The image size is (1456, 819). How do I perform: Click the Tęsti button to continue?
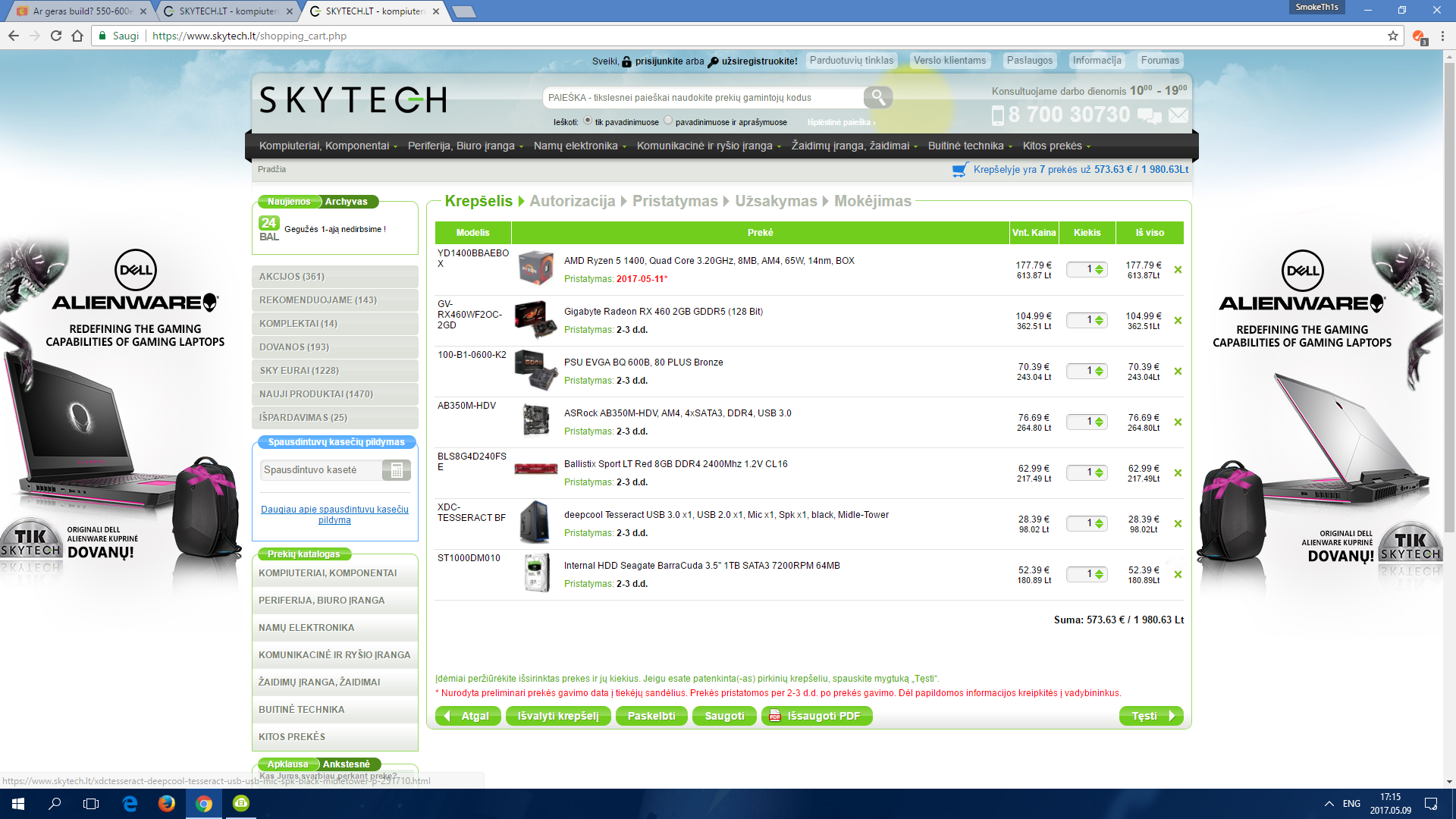(x=1151, y=716)
